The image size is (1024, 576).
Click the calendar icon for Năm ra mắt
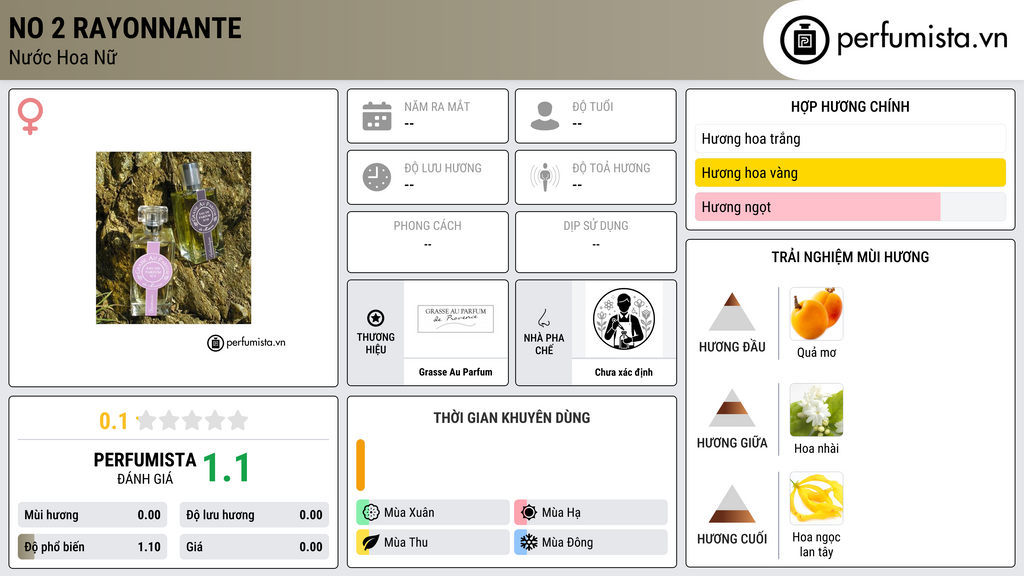[377, 116]
